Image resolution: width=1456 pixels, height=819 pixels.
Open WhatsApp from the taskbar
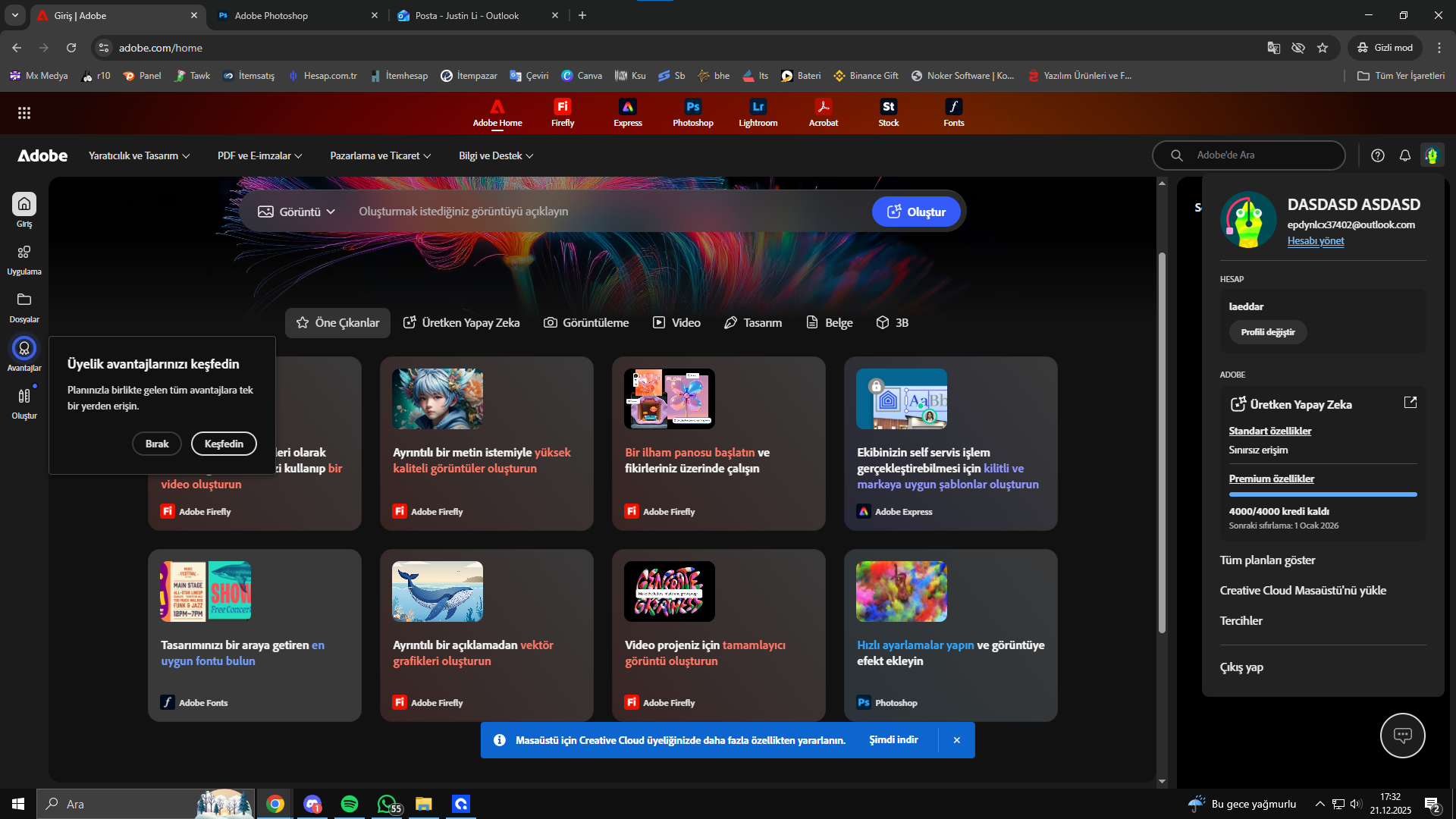click(x=388, y=804)
